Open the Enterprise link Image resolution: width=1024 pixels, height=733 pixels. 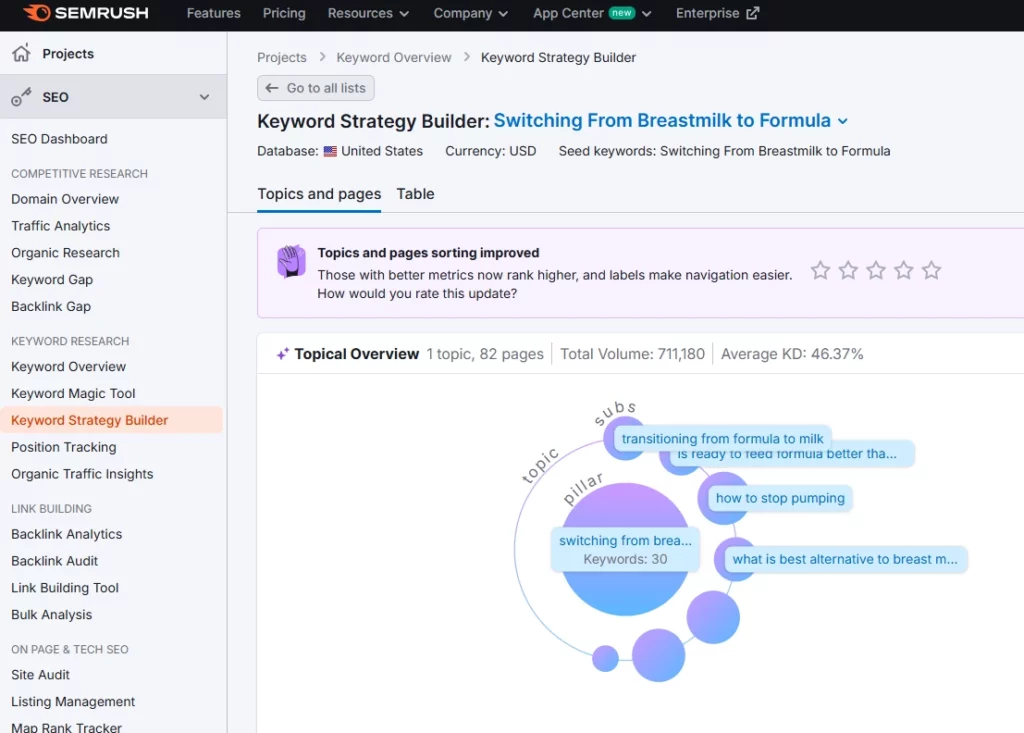click(717, 13)
